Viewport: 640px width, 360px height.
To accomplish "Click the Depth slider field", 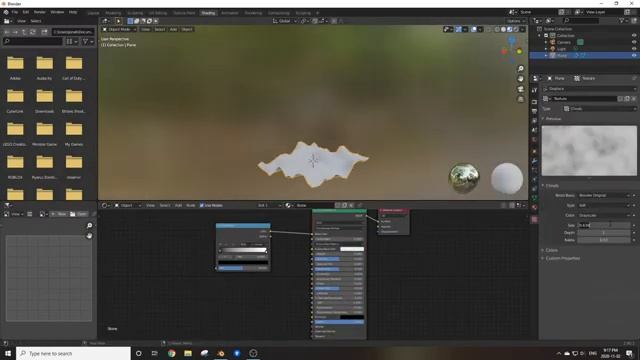I will 604,233.
